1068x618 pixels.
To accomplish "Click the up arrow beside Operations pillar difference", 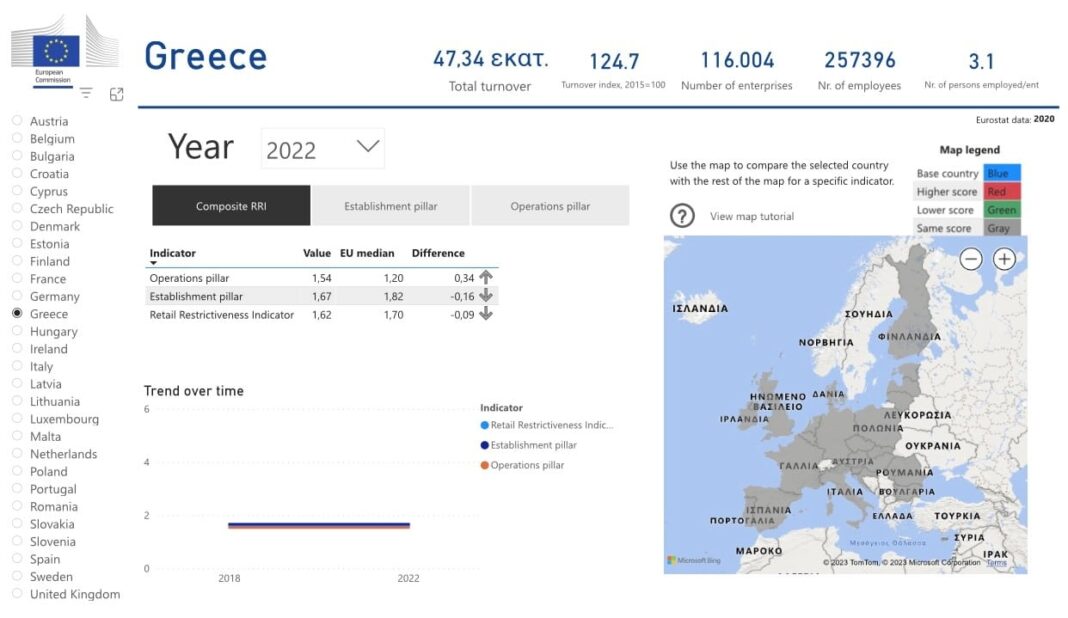I will point(486,277).
